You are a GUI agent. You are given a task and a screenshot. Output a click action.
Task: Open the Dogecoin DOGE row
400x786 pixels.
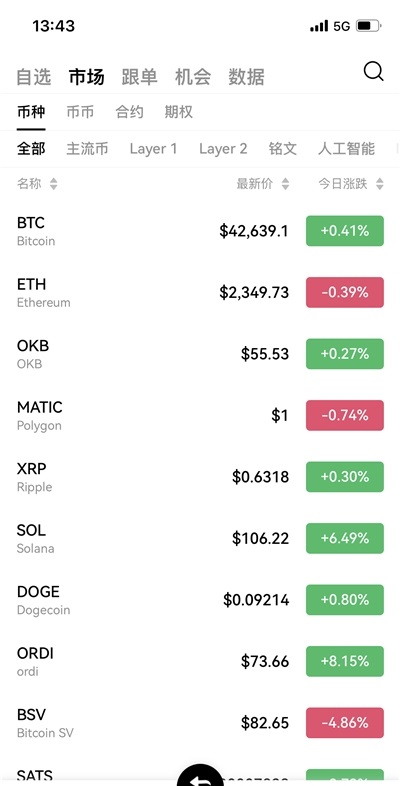point(200,600)
